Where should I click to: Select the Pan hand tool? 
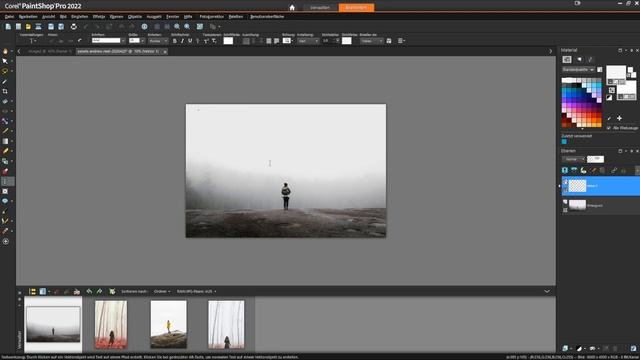point(5,51)
